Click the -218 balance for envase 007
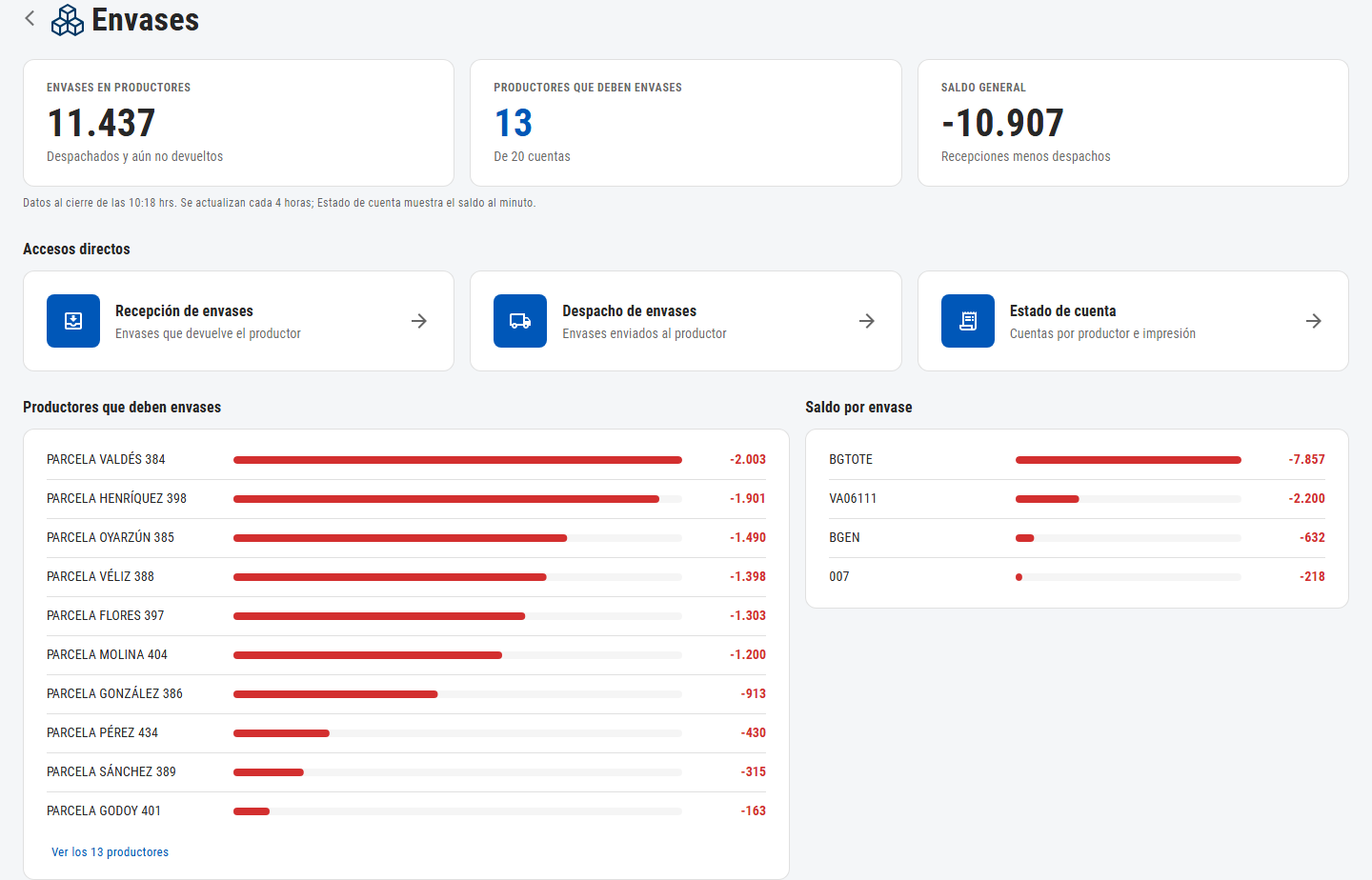The width and height of the screenshot is (1372, 880). click(x=1312, y=577)
